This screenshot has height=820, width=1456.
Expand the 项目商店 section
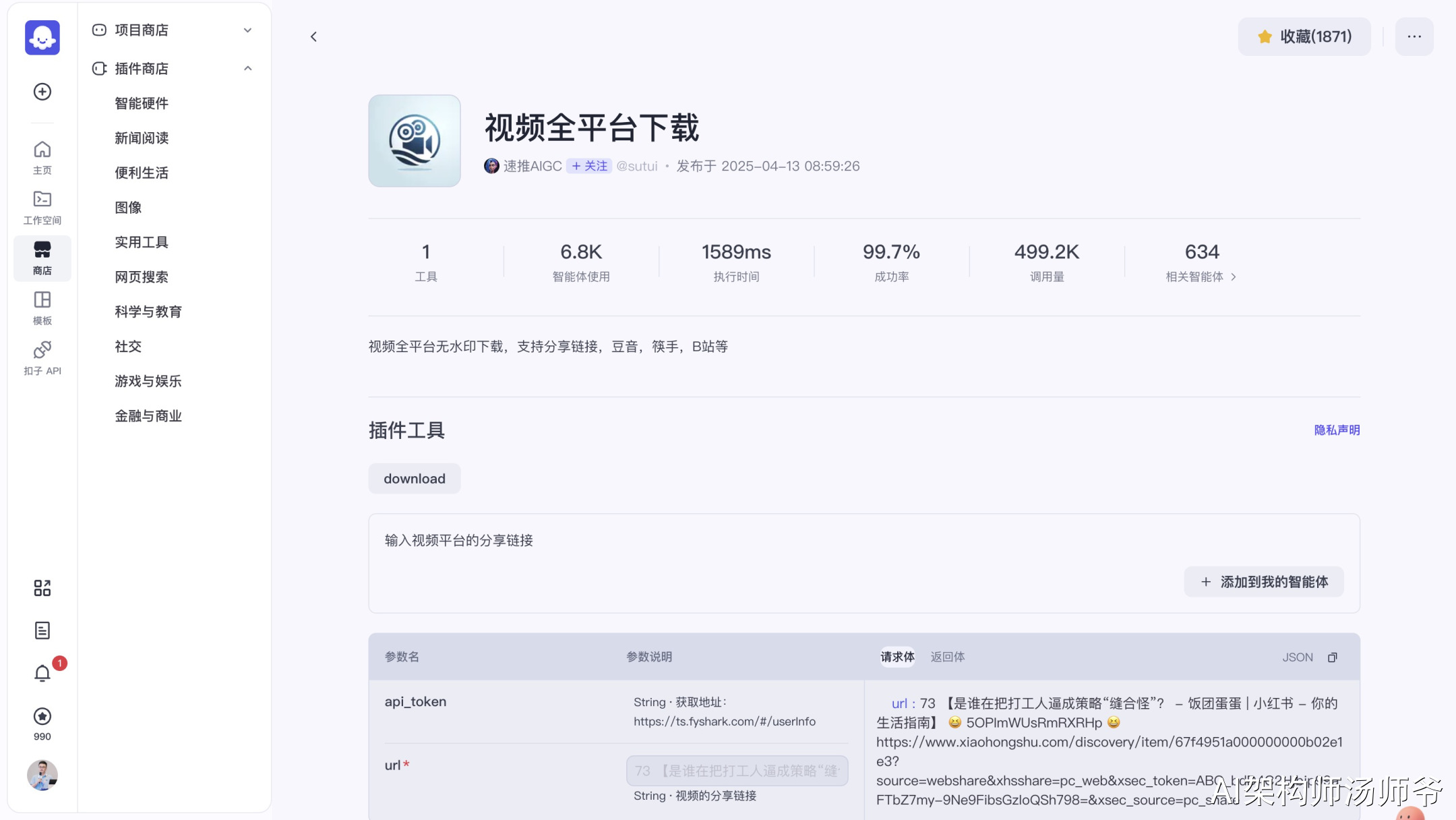[x=247, y=30]
